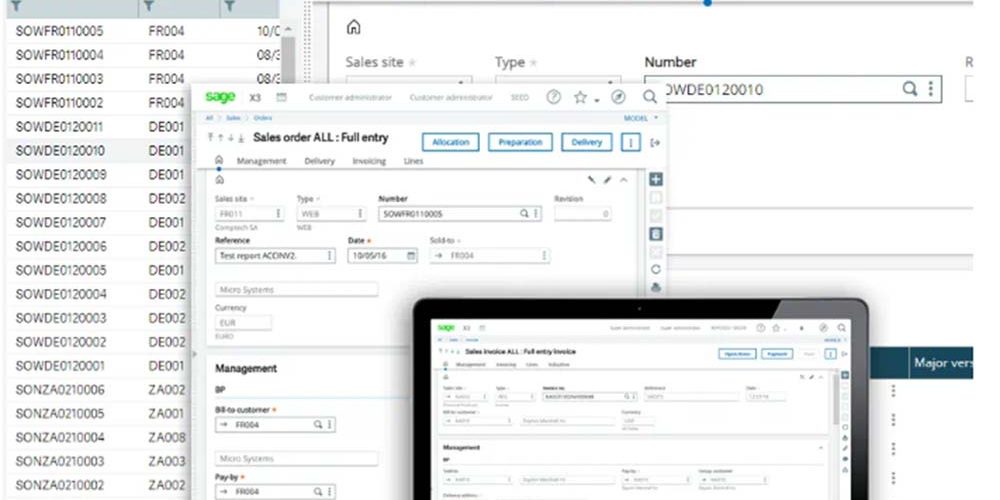Click search icon in Bill-to customer field
The height and width of the screenshot is (500, 1000).
pos(318,424)
